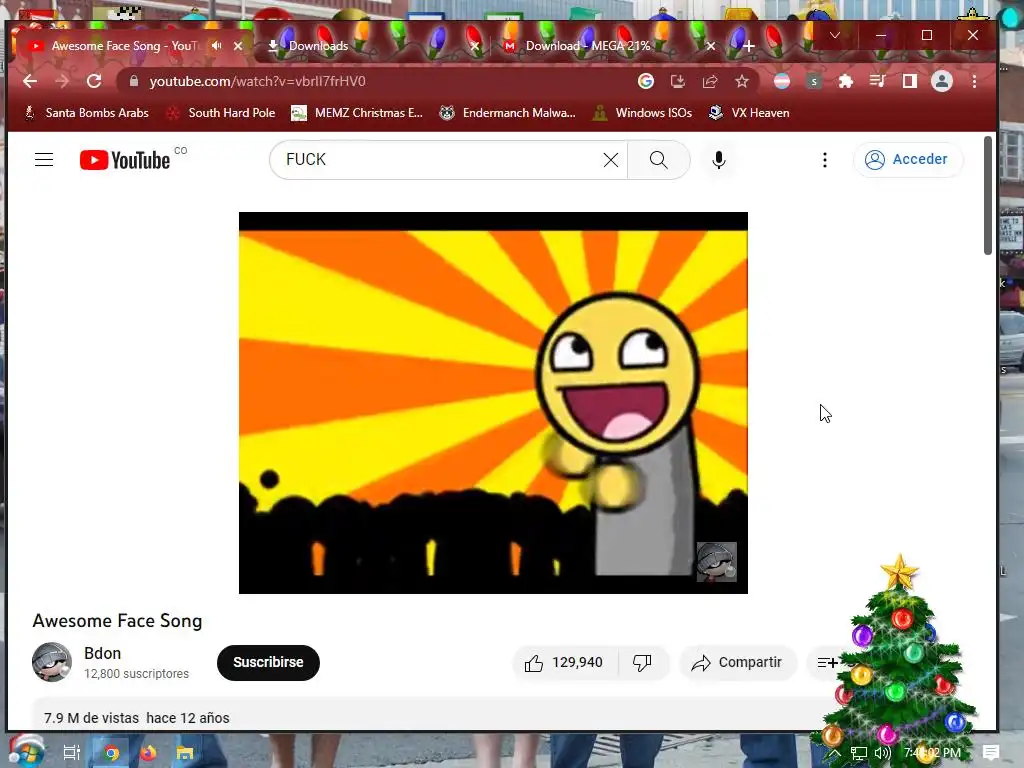Click save to playlist icon

pos(827,663)
